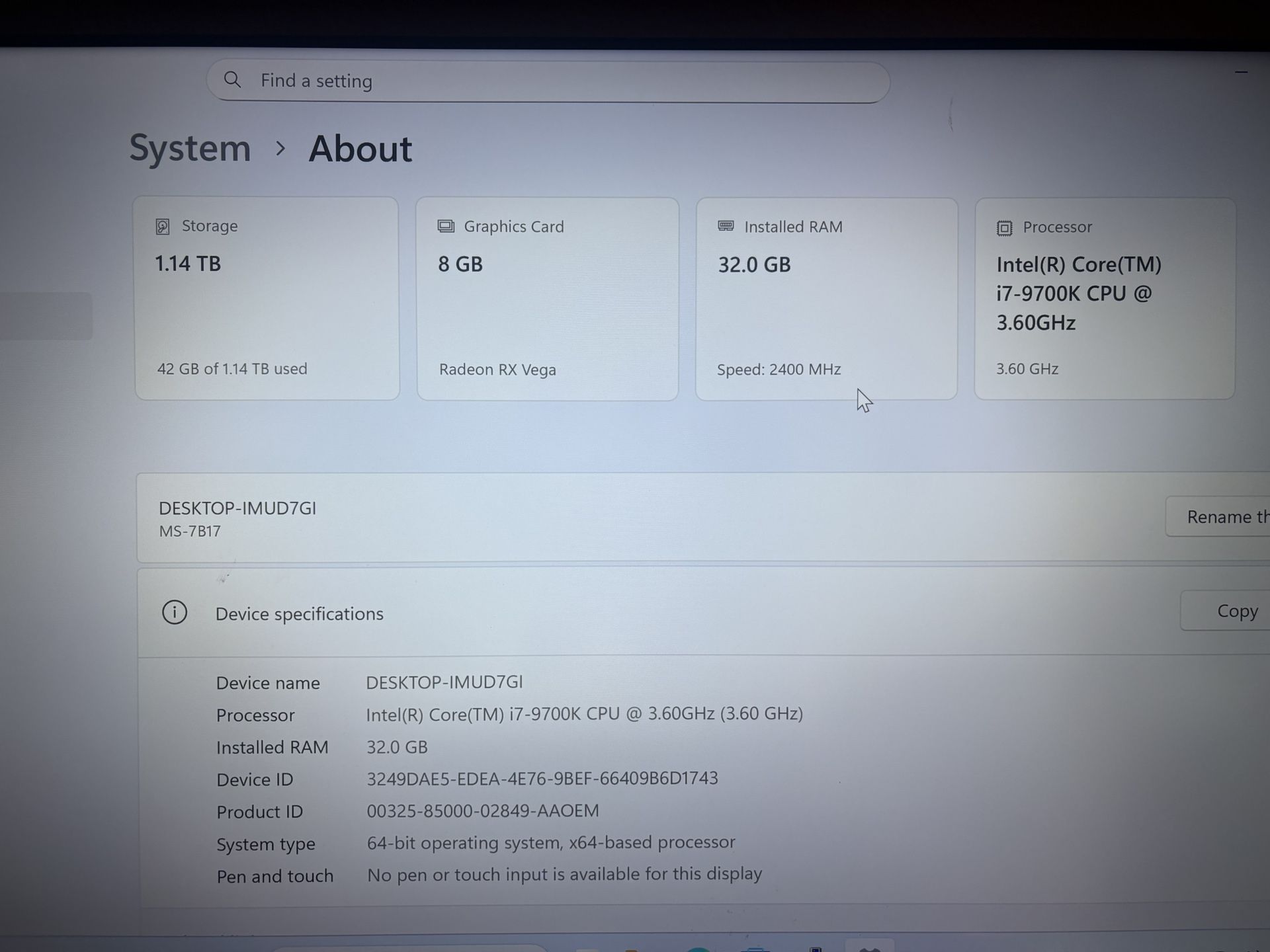Open the Storage 1.14 TB card
The image size is (1270, 952).
coord(267,297)
